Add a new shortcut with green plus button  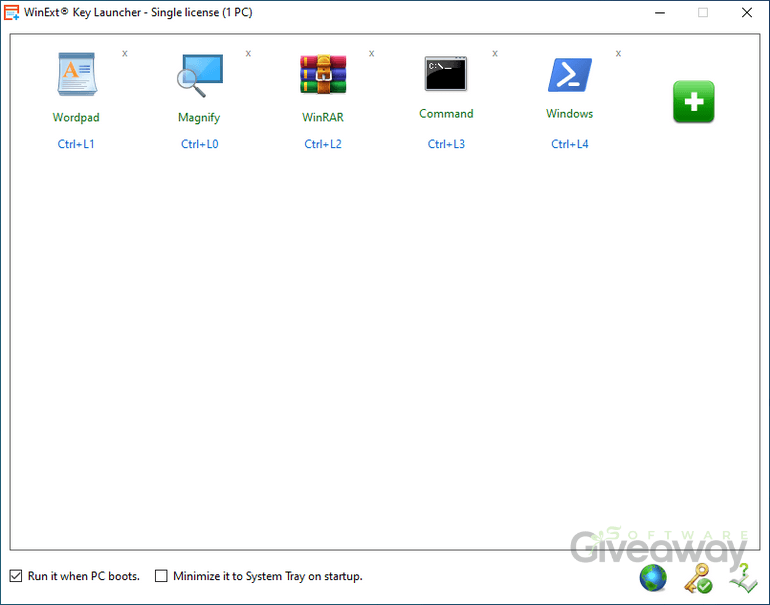coord(693,101)
